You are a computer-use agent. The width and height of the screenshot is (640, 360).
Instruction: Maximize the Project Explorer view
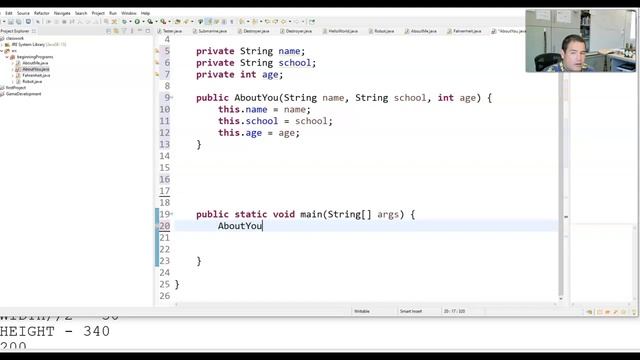(x=148, y=31)
